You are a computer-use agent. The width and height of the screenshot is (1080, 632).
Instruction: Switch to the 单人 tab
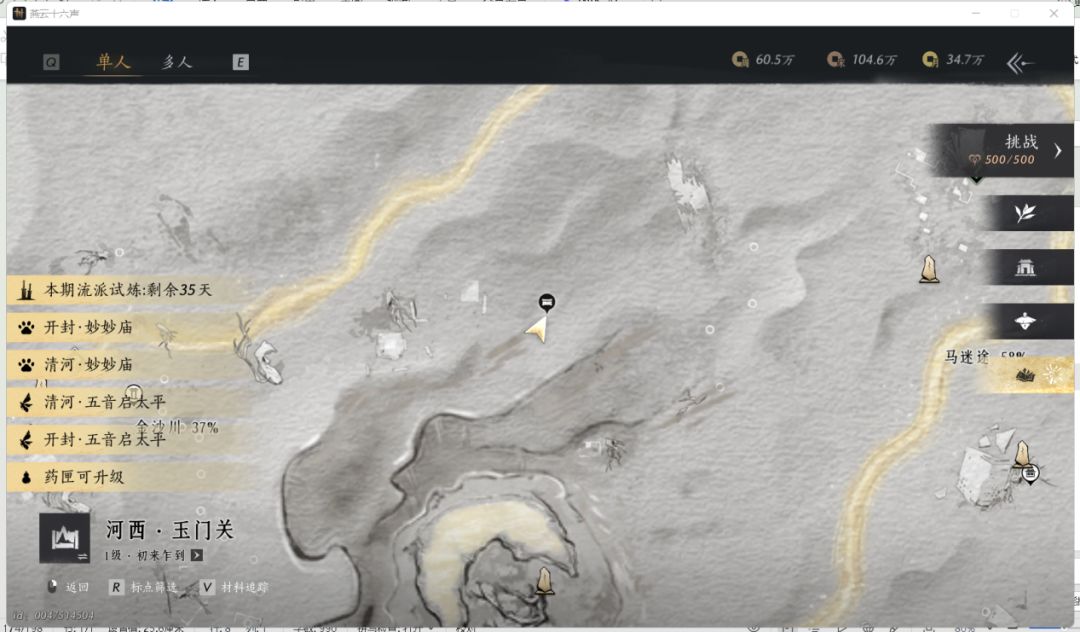113,62
